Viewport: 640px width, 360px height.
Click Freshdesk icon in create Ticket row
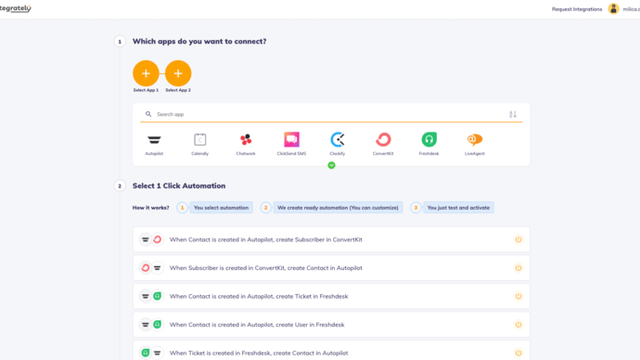(157, 296)
